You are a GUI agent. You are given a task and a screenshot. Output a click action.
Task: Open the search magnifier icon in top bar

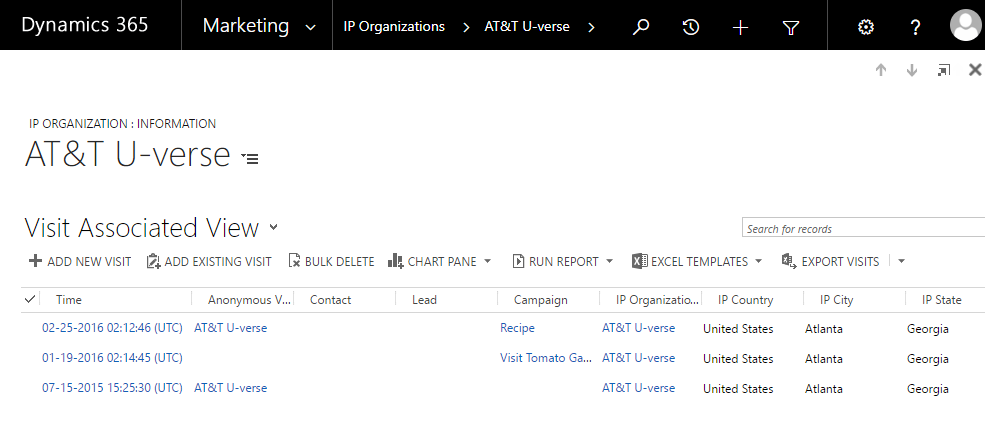pos(640,27)
